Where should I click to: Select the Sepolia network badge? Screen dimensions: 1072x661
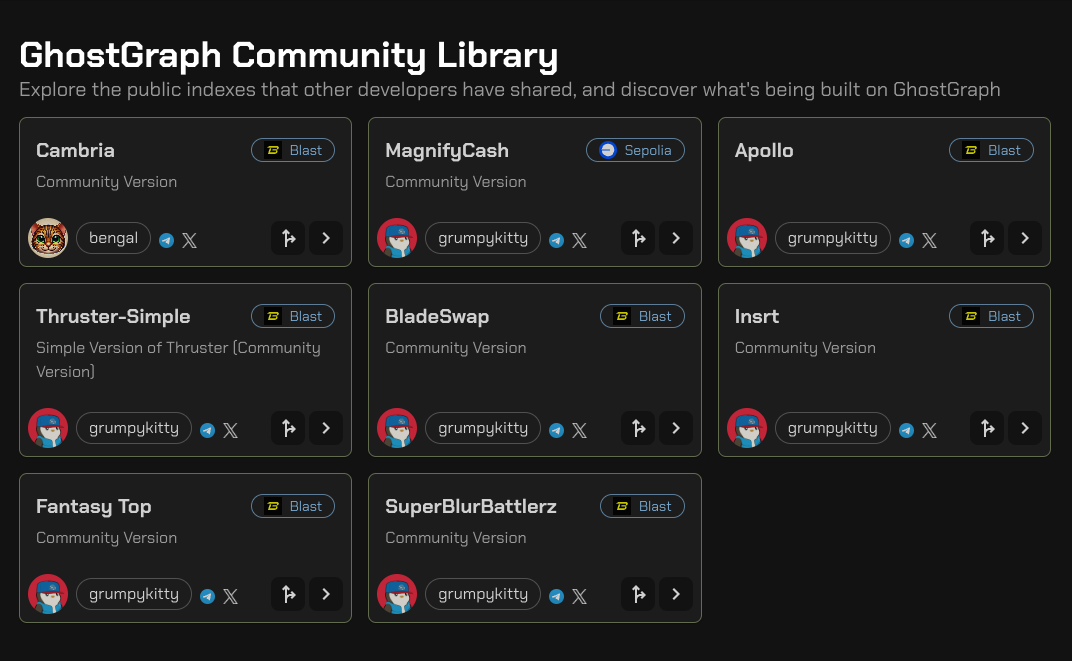coord(635,150)
